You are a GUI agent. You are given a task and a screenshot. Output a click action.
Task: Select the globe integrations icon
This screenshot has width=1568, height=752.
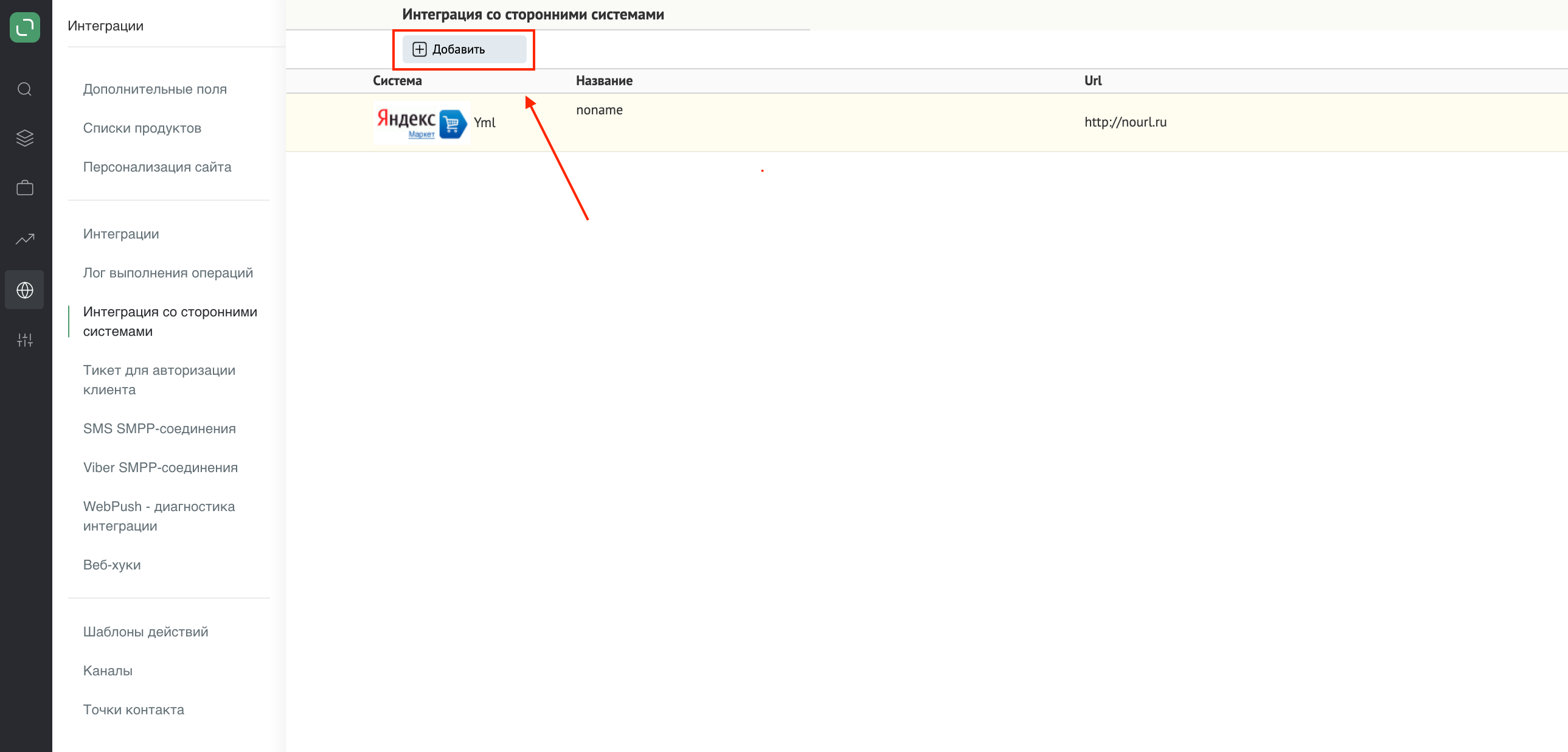[24, 290]
